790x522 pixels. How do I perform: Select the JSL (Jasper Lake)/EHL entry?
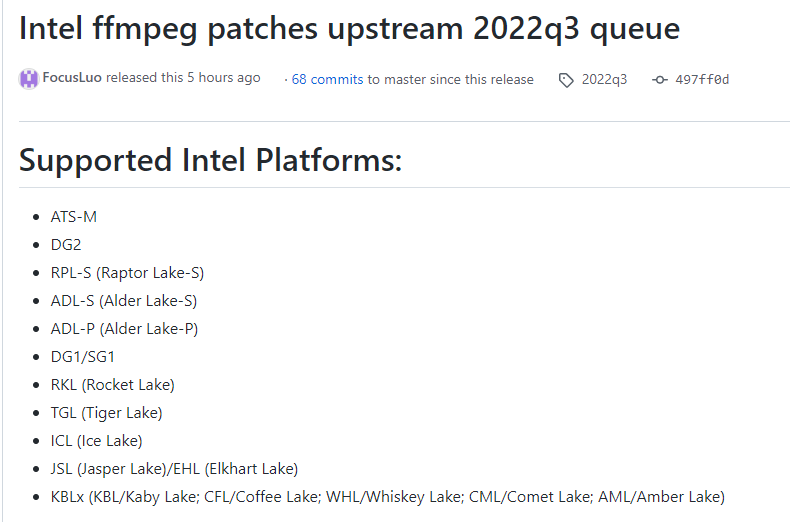pyautogui.click(x=174, y=469)
